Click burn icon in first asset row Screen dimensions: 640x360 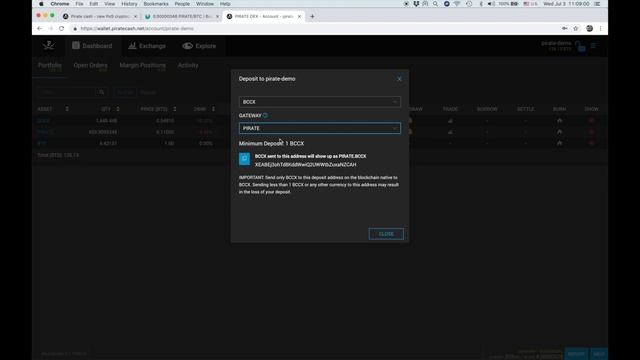tap(559, 121)
